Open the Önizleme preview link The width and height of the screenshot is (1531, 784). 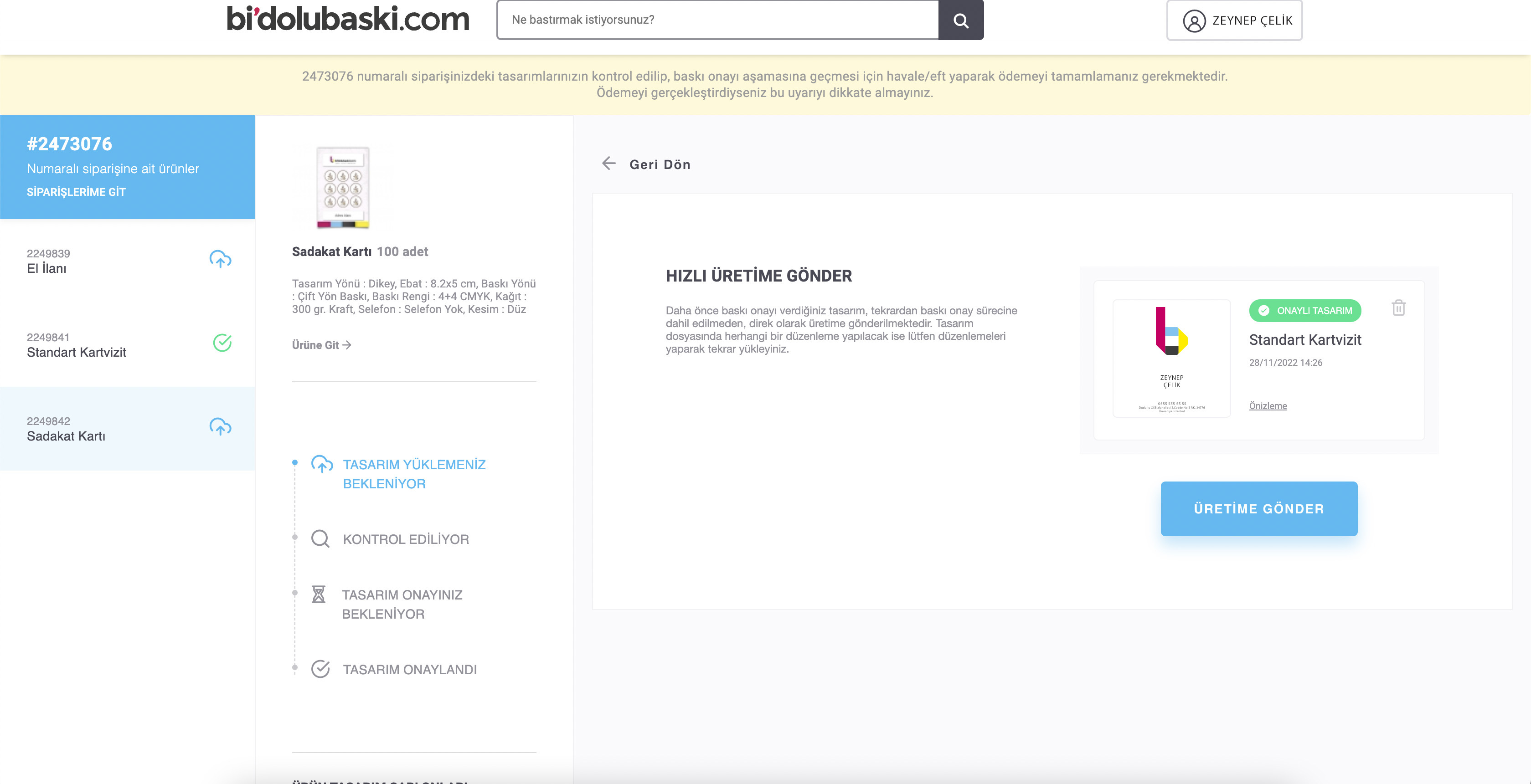click(1268, 405)
